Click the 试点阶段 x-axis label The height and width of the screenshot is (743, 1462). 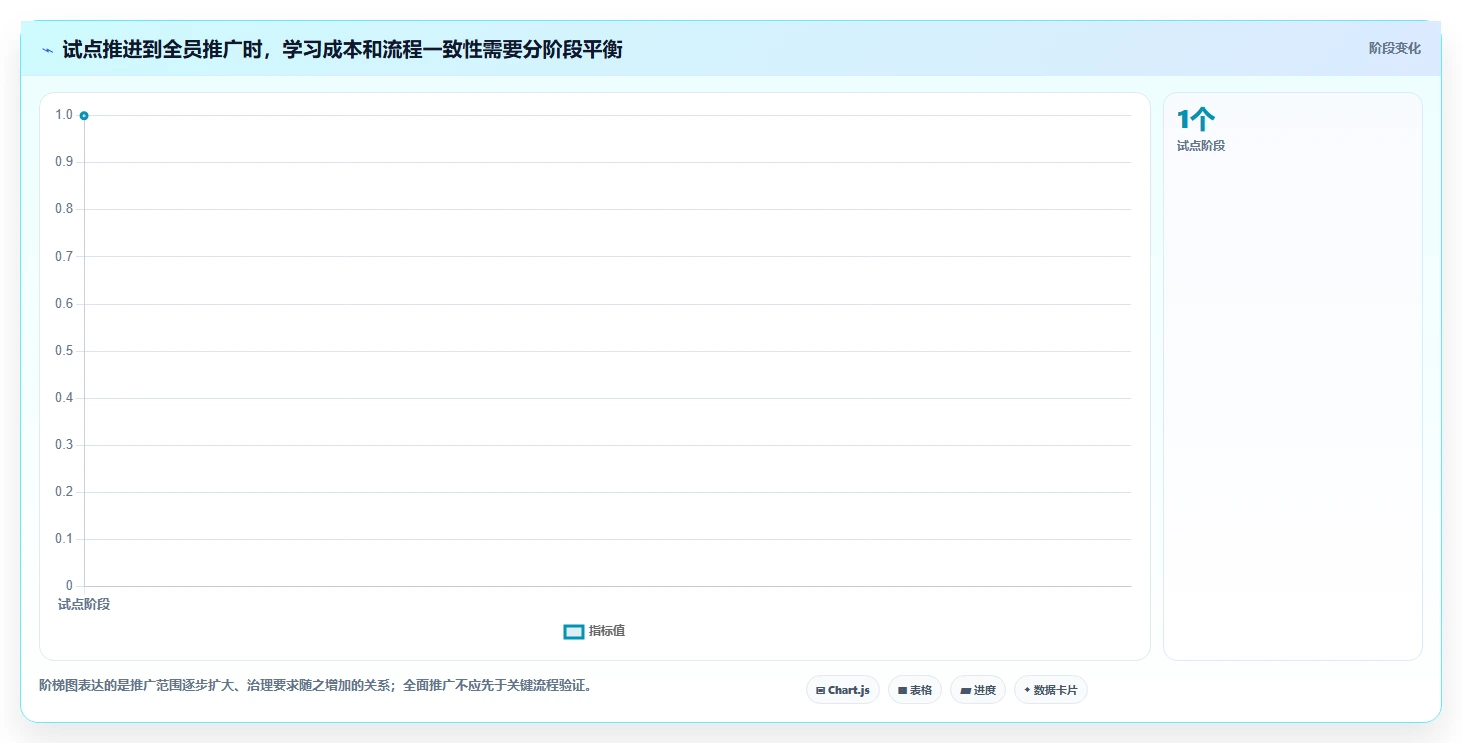click(84, 604)
